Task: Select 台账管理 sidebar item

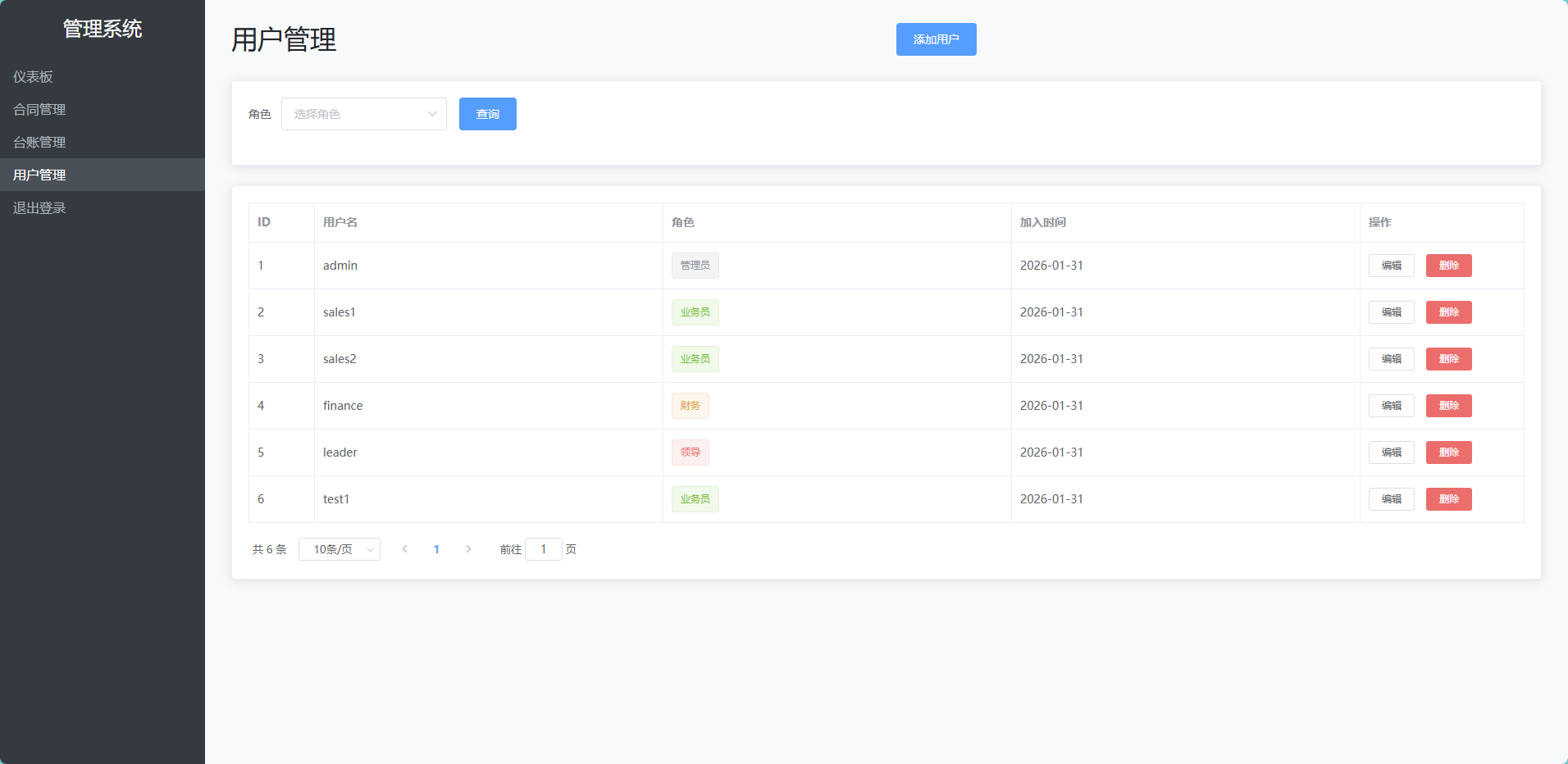Action: (39, 142)
